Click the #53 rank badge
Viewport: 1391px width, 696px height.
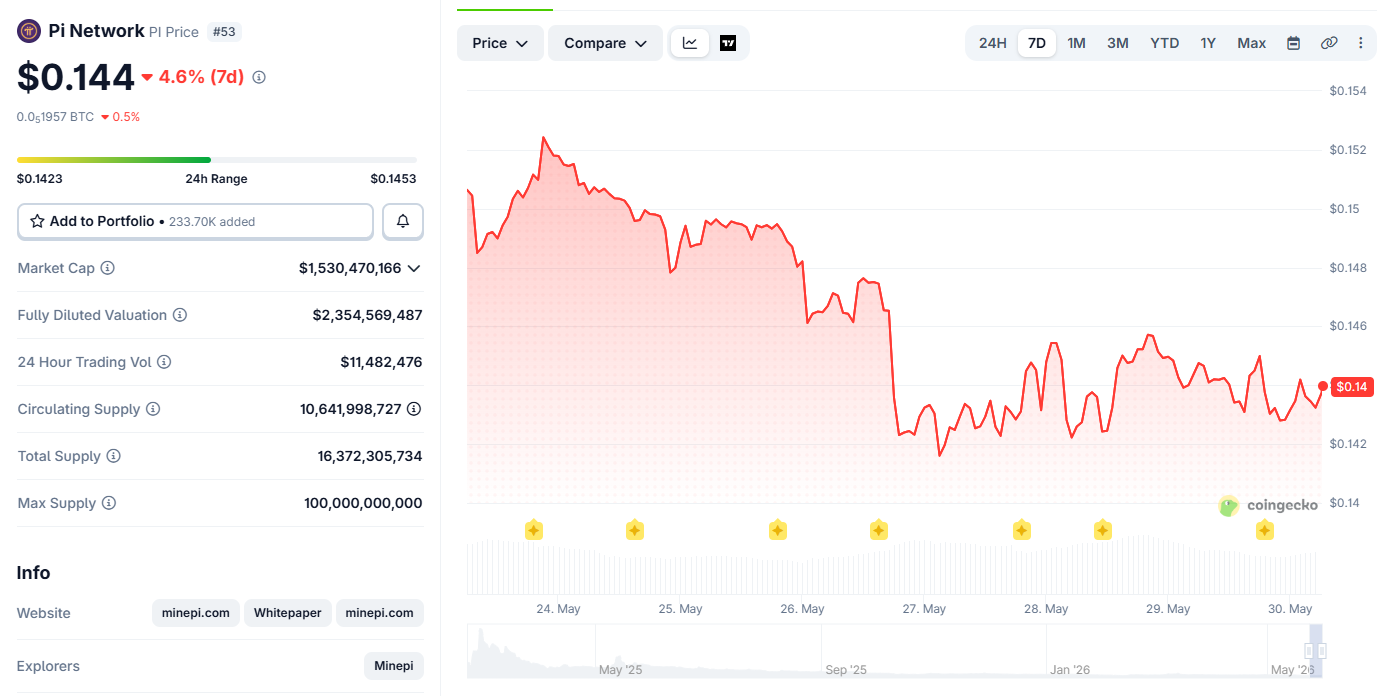coord(224,32)
